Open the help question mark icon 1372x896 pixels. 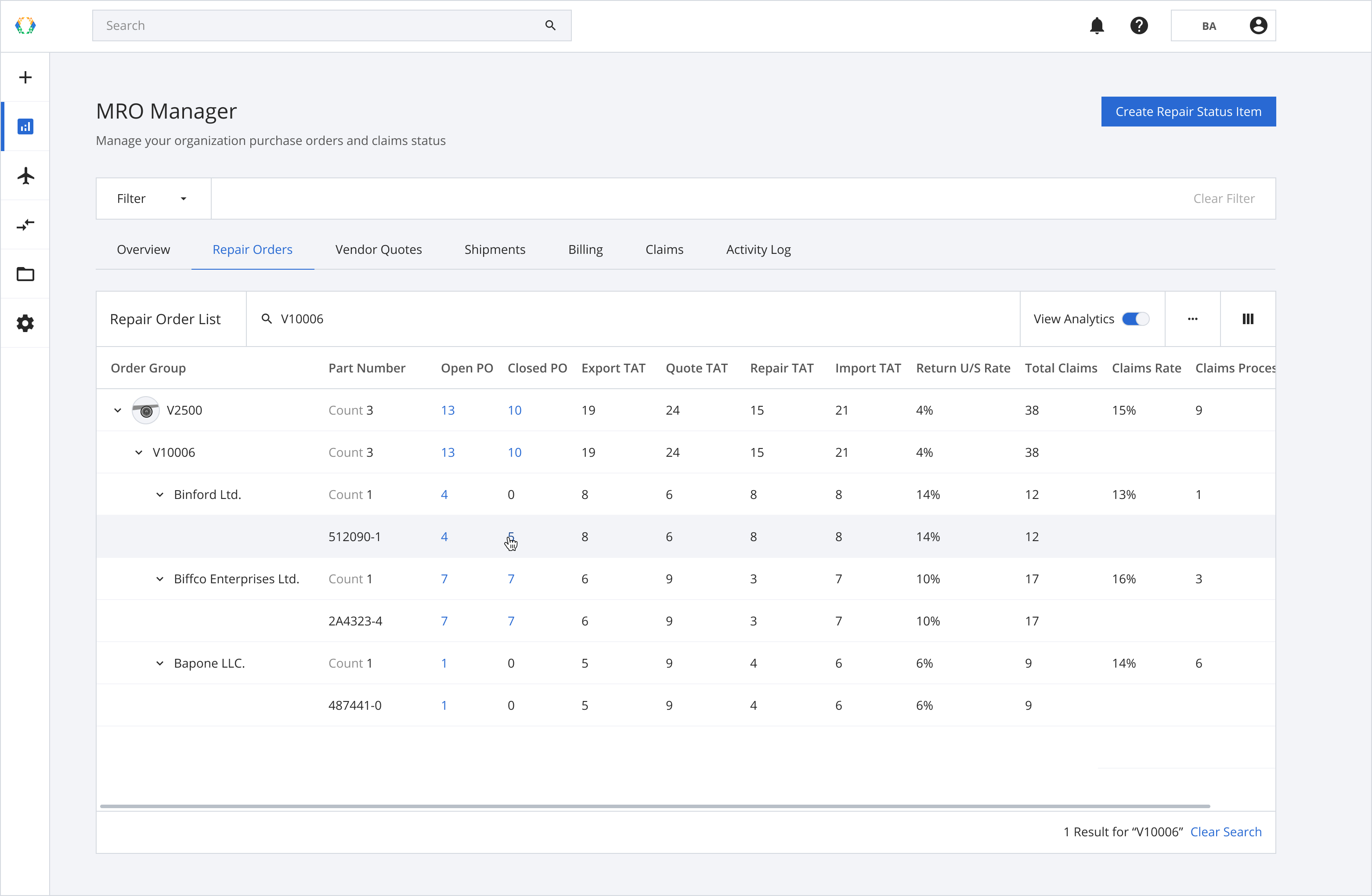[1138, 25]
